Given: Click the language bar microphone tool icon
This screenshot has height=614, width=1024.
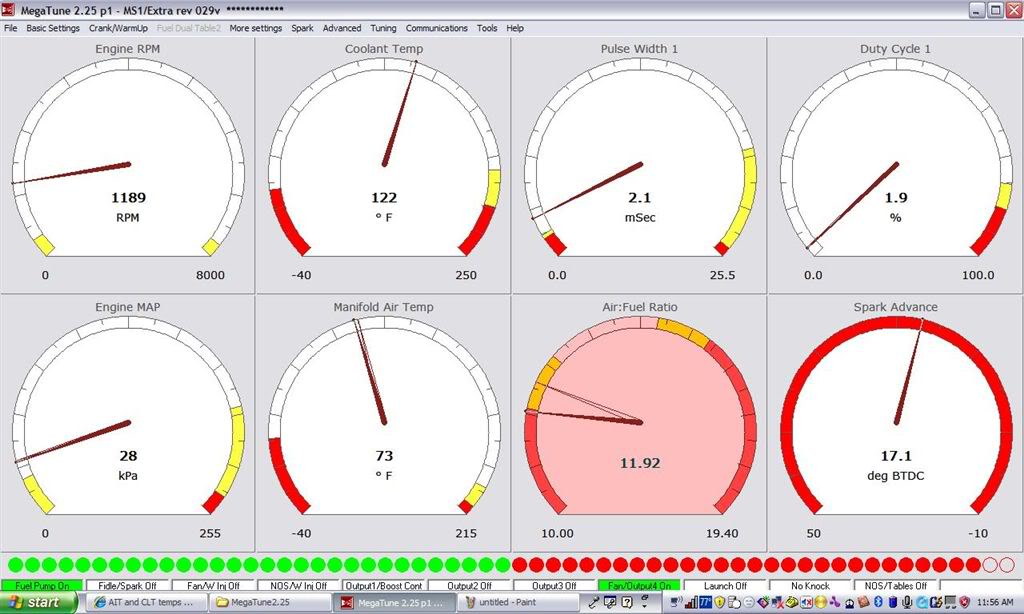Looking at the screenshot, I should (594, 602).
